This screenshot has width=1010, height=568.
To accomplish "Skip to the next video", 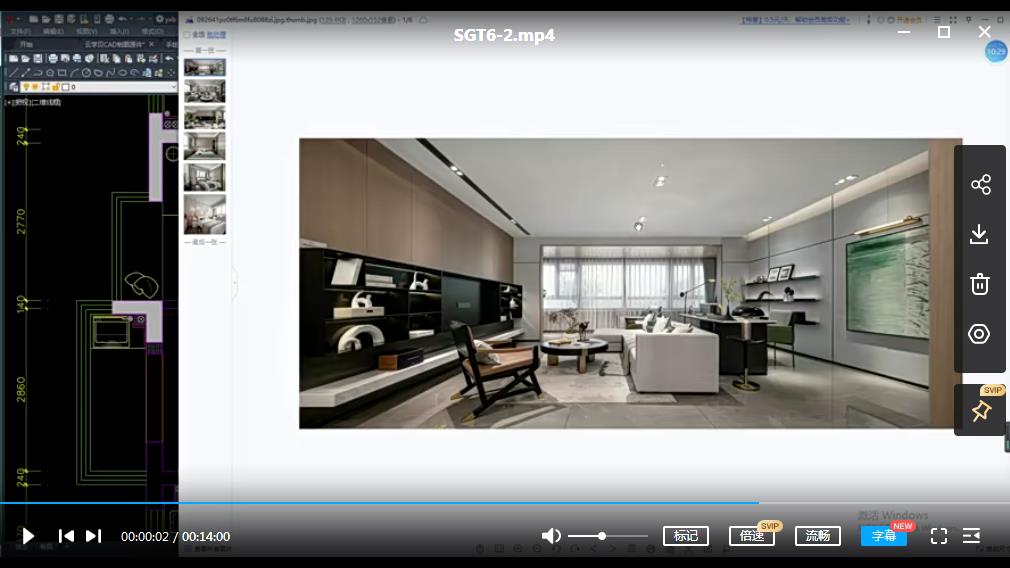I will tap(94, 536).
